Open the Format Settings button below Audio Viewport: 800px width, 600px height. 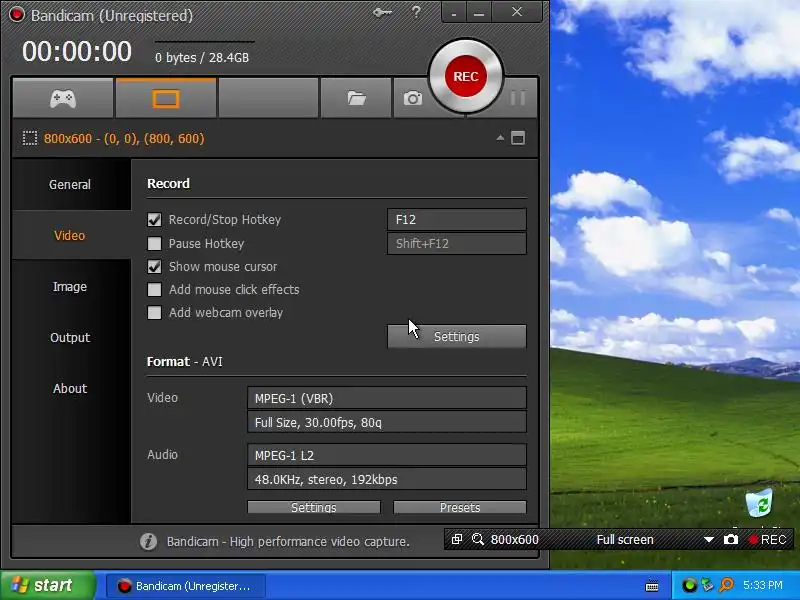tap(314, 507)
